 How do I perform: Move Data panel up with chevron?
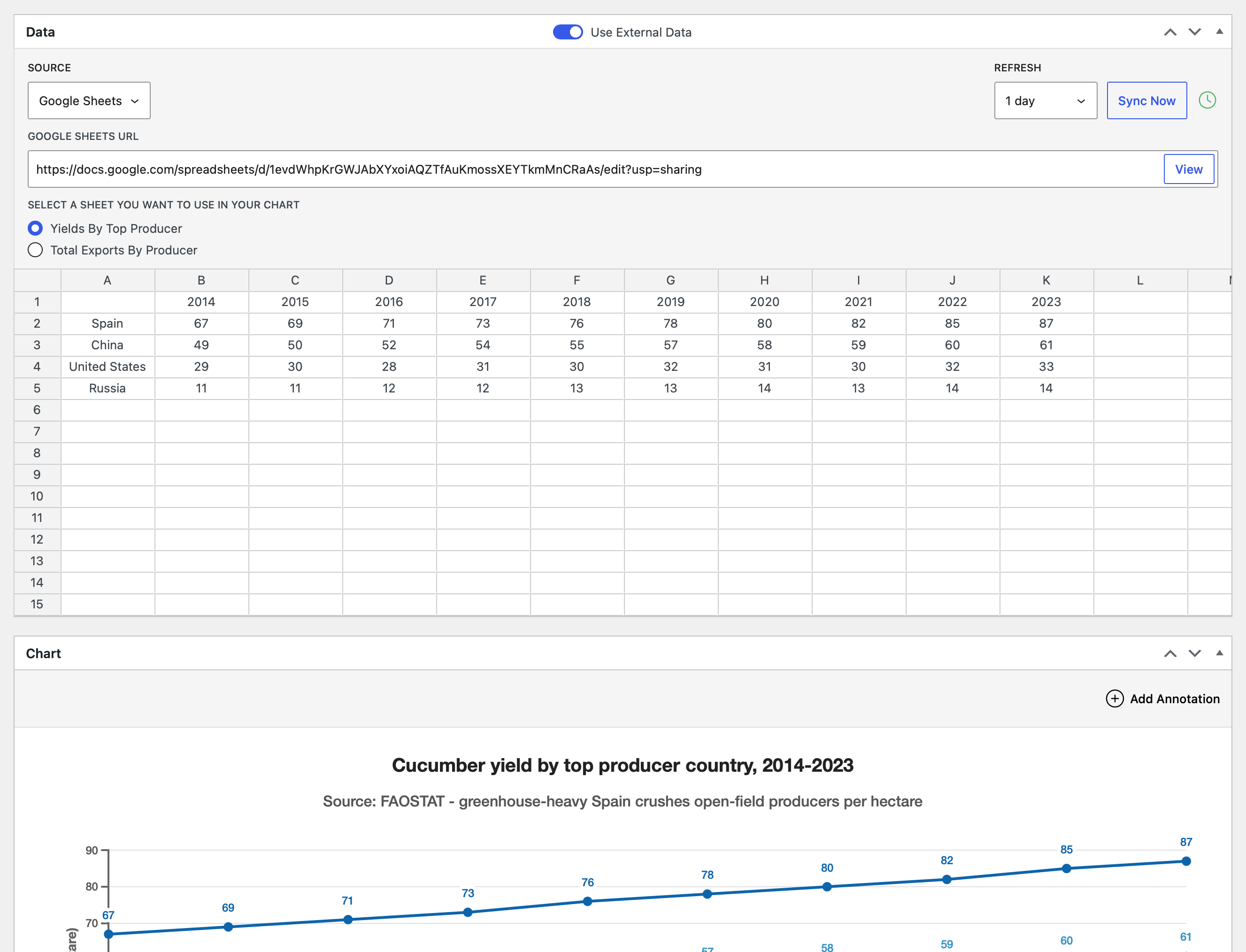tap(1170, 32)
